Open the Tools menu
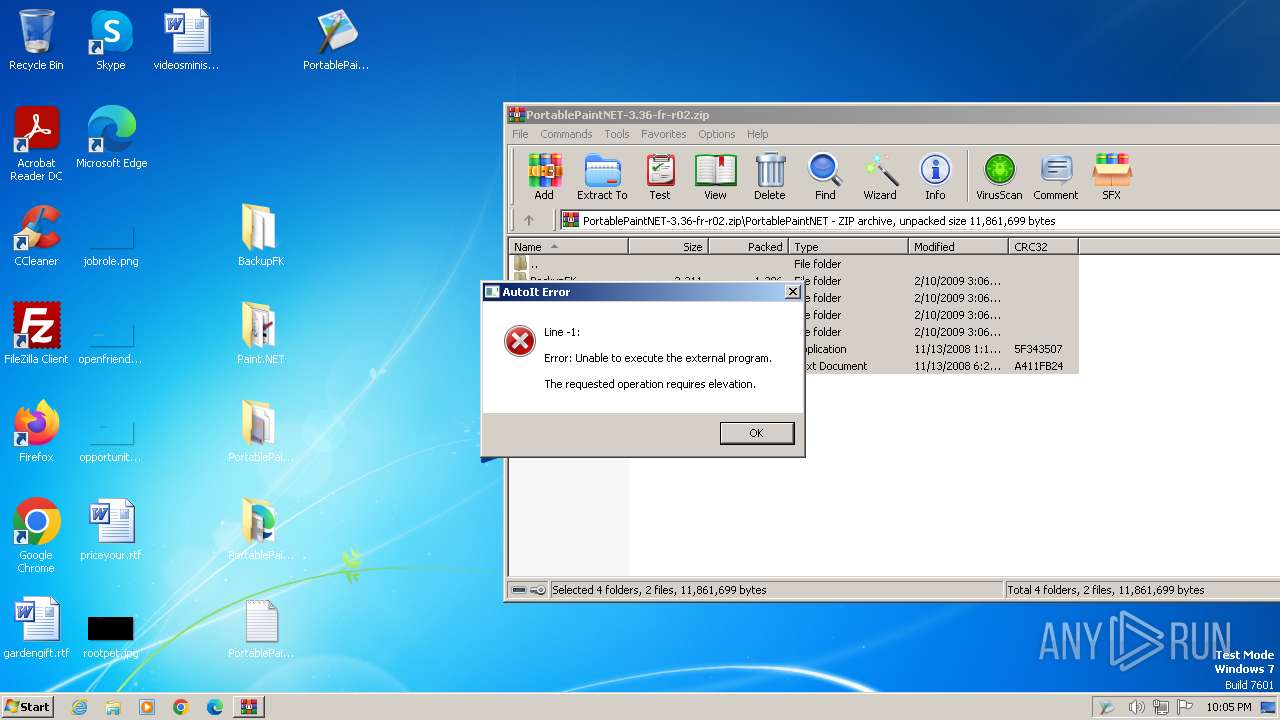 point(617,134)
